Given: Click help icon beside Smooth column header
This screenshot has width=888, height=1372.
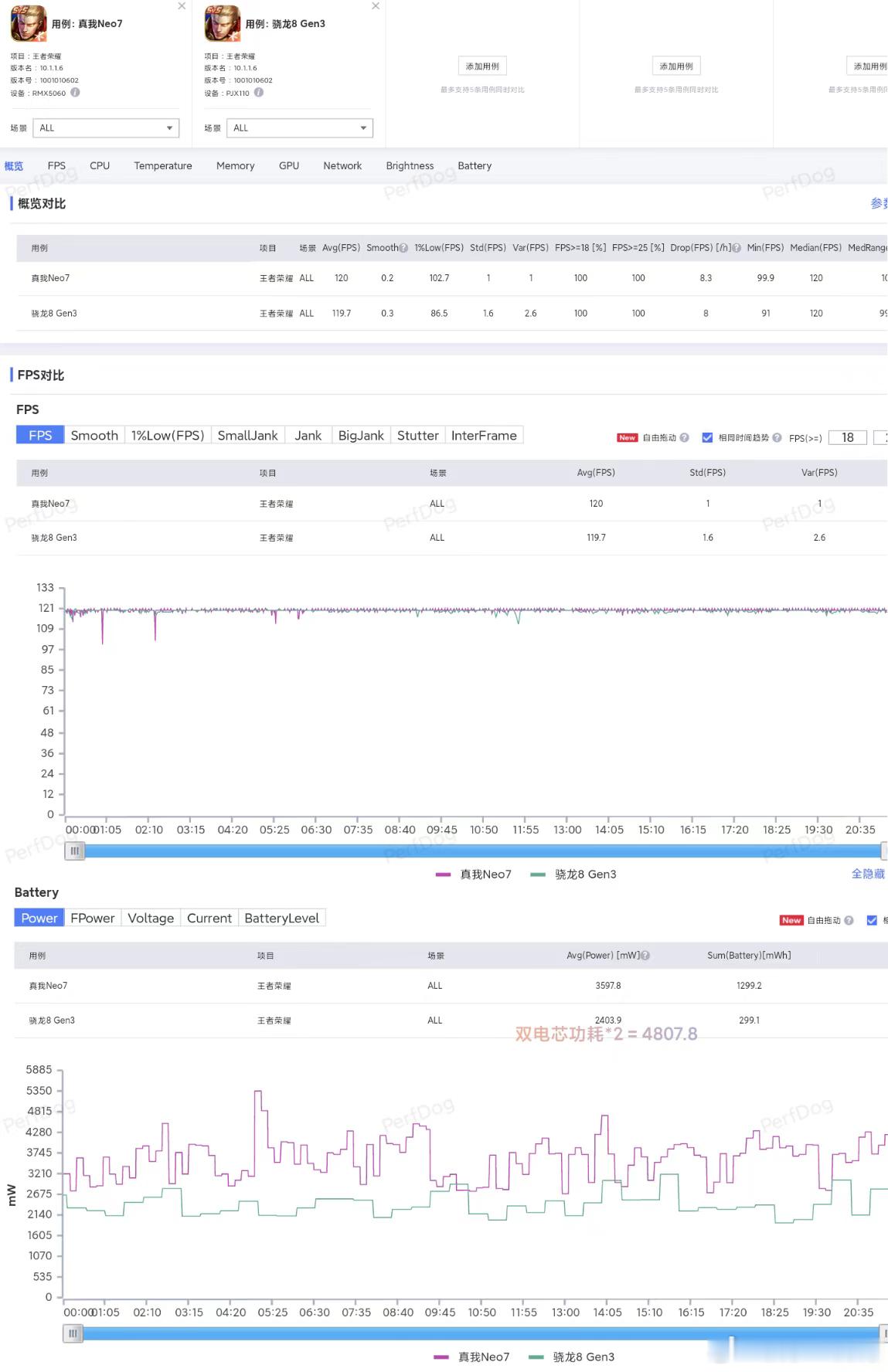Looking at the screenshot, I should (x=403, y=248).
